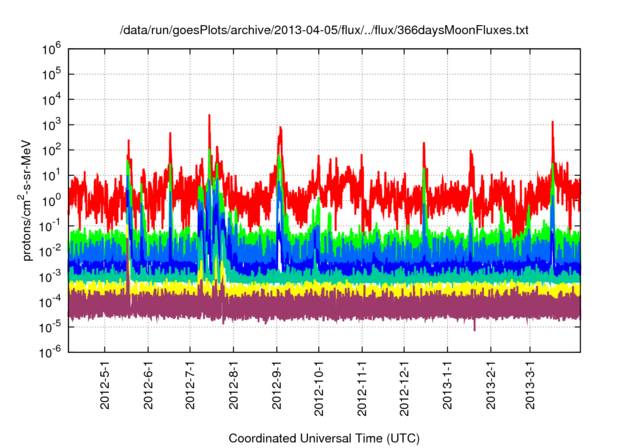This screenshot has width=640, height=448.
Task: Click the 2012-11-1 date tick label
Action: (x=361, y=383)
